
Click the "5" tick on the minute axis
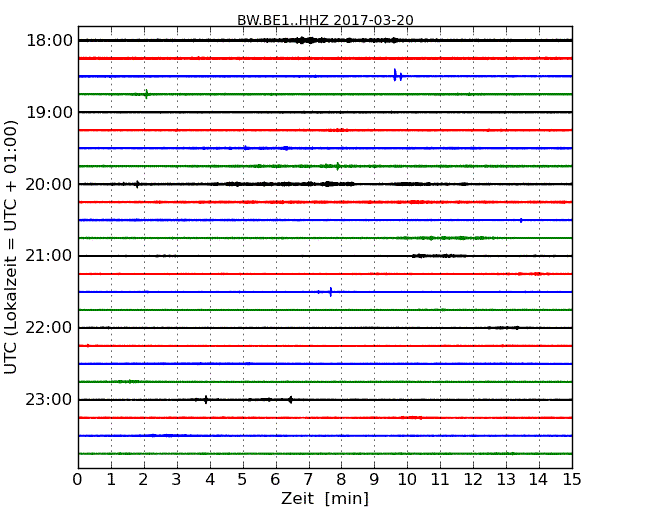[x=242, y=479]
